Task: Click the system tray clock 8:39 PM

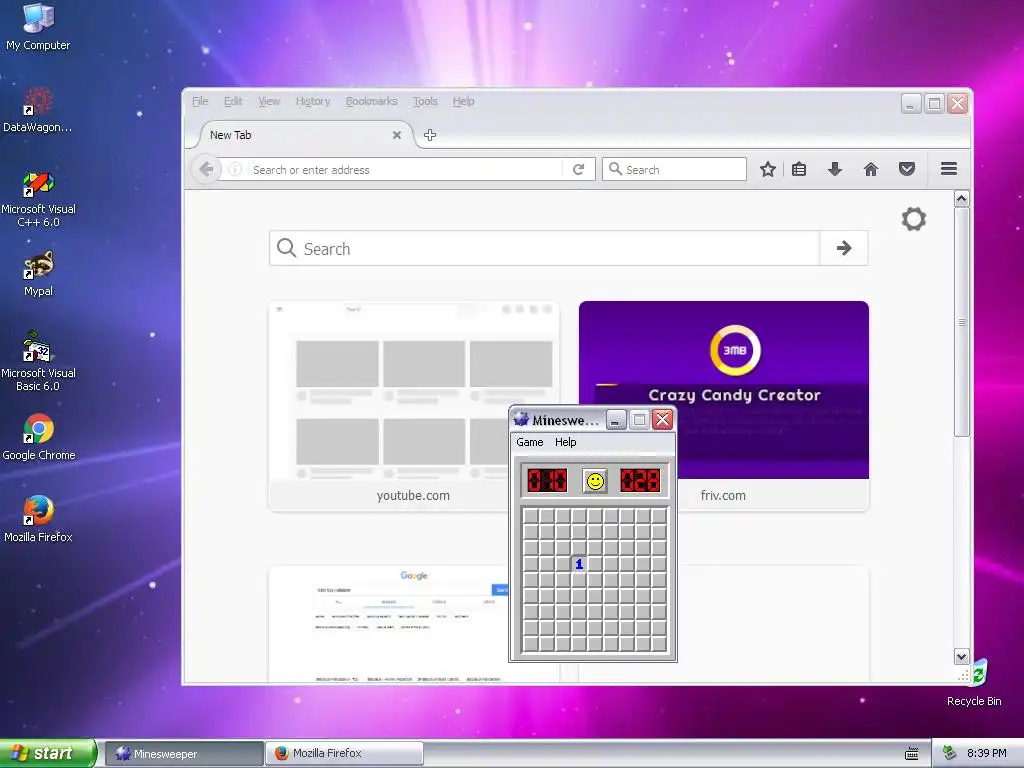Action: coord(986,753)
